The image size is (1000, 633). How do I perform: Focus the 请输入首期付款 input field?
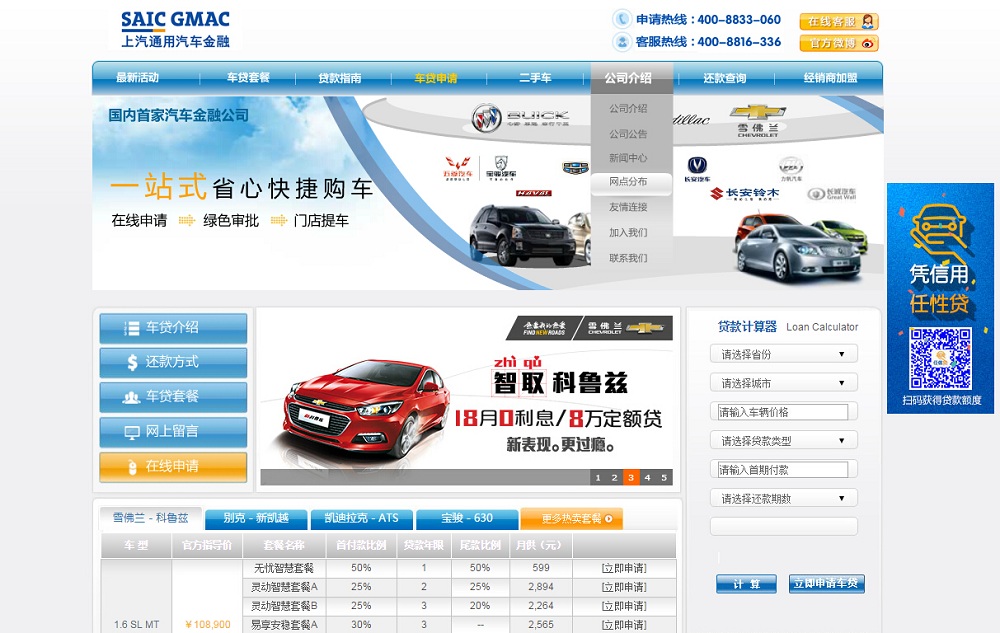[783, 470]
